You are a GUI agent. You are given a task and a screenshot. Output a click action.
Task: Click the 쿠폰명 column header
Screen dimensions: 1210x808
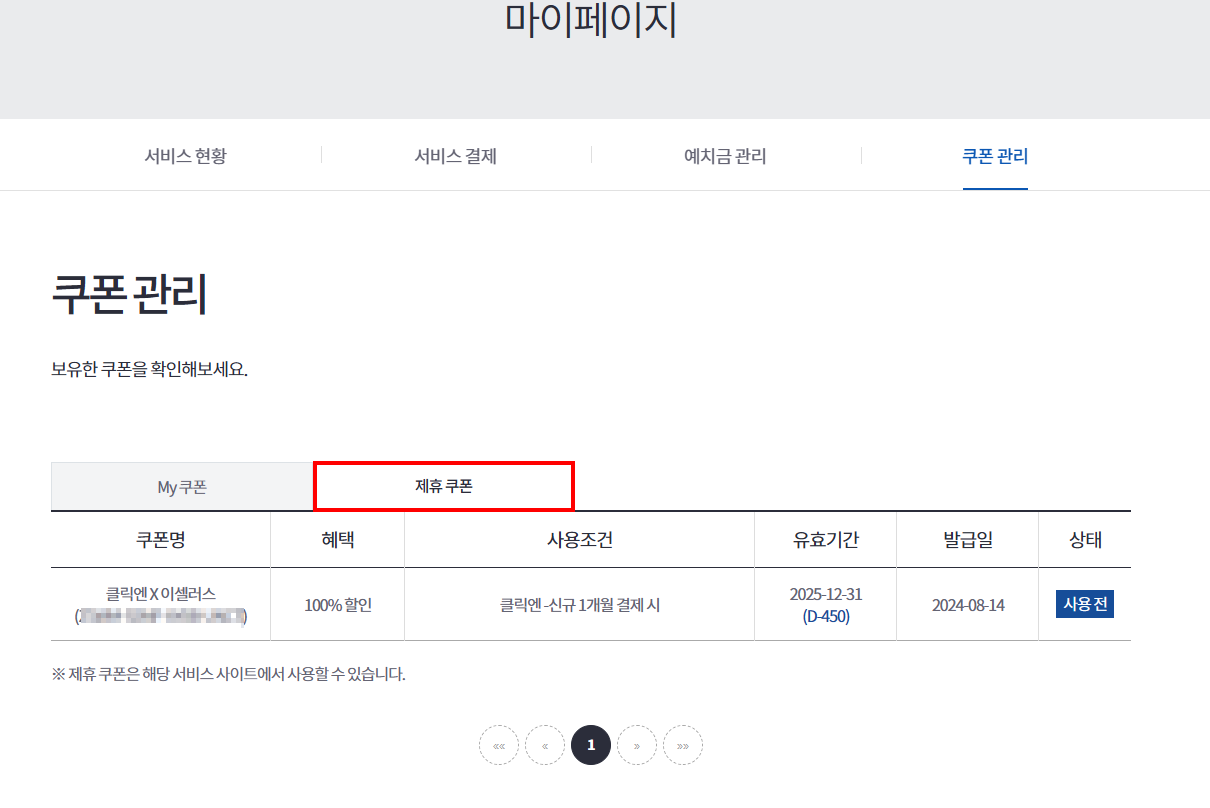pos(161,540)
